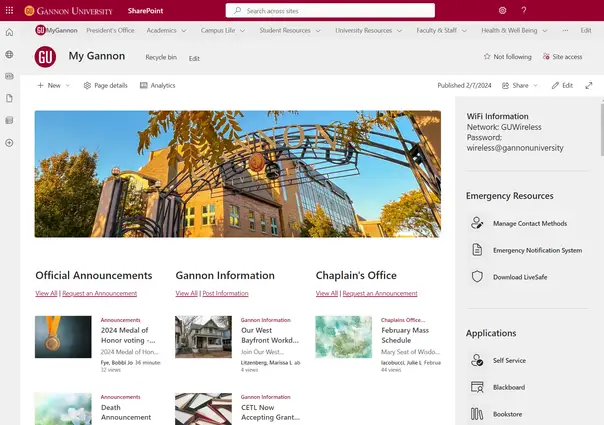Open the CETL books thumbnail
604x425 pixels.
click(203, 409)
